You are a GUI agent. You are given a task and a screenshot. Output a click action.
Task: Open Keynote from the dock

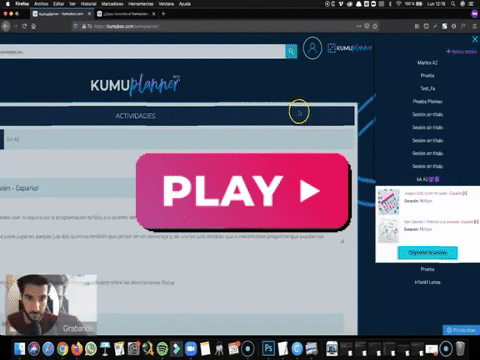(x=105, y=349)
